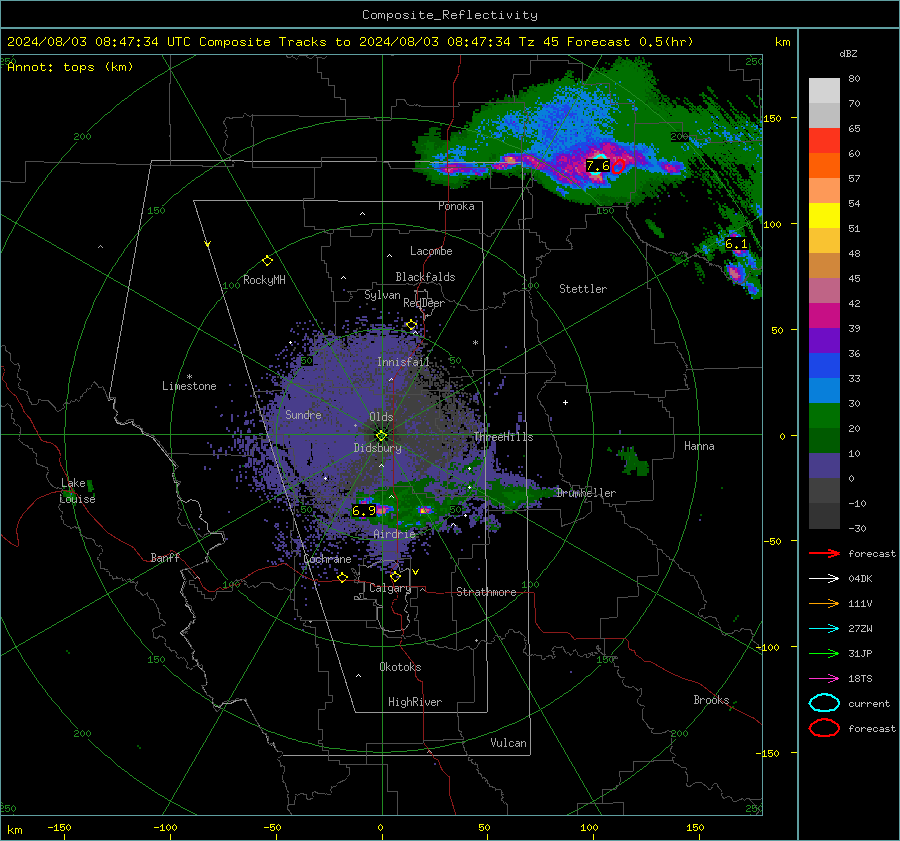Image resolution: width=900 pixels, height=841 pixels.
Task: Pick the bright yellow 54 dBZ swatch
Action: coord(824,215)
